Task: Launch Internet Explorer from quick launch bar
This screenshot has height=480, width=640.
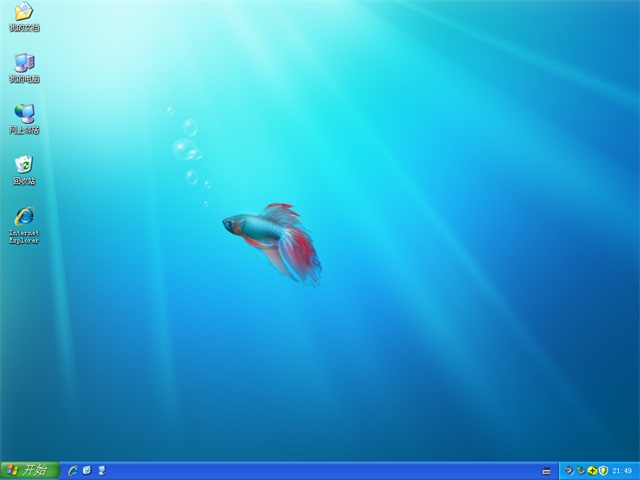Action: [x=73, y=470]
